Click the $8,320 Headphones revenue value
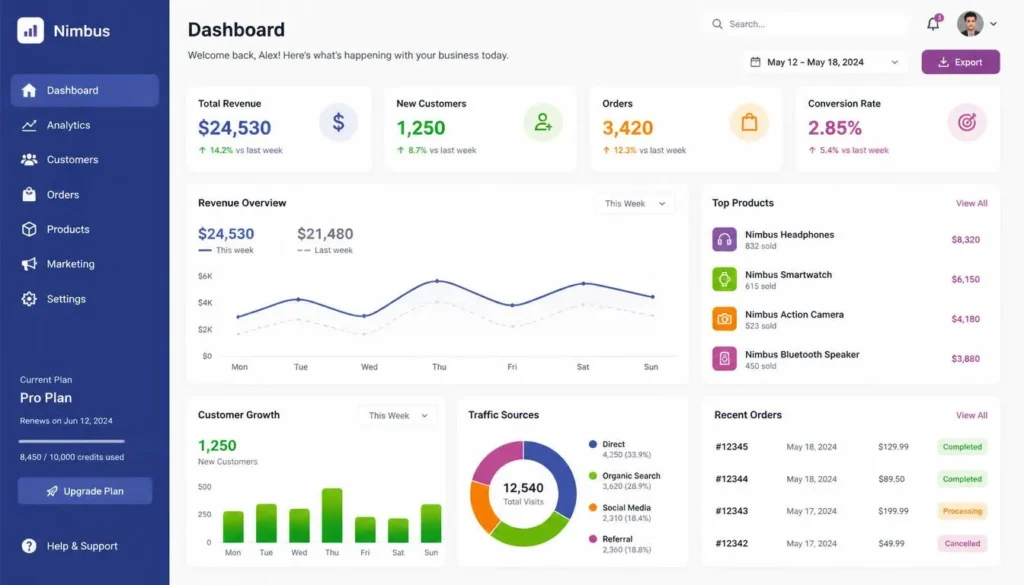1024x585 pixels. [x=965, y=240]
